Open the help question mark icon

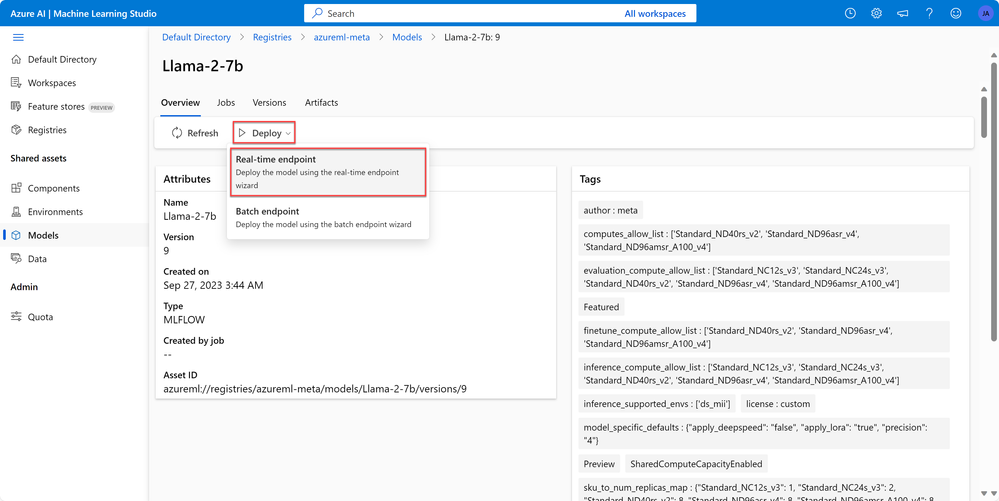tap(930, 13)
